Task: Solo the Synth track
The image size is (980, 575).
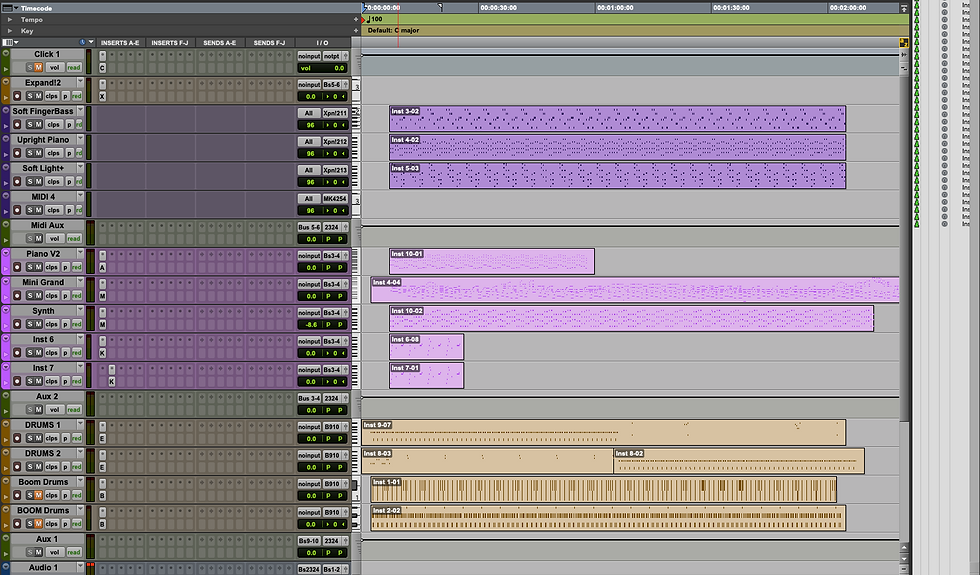Action: (x=29, y=324)
